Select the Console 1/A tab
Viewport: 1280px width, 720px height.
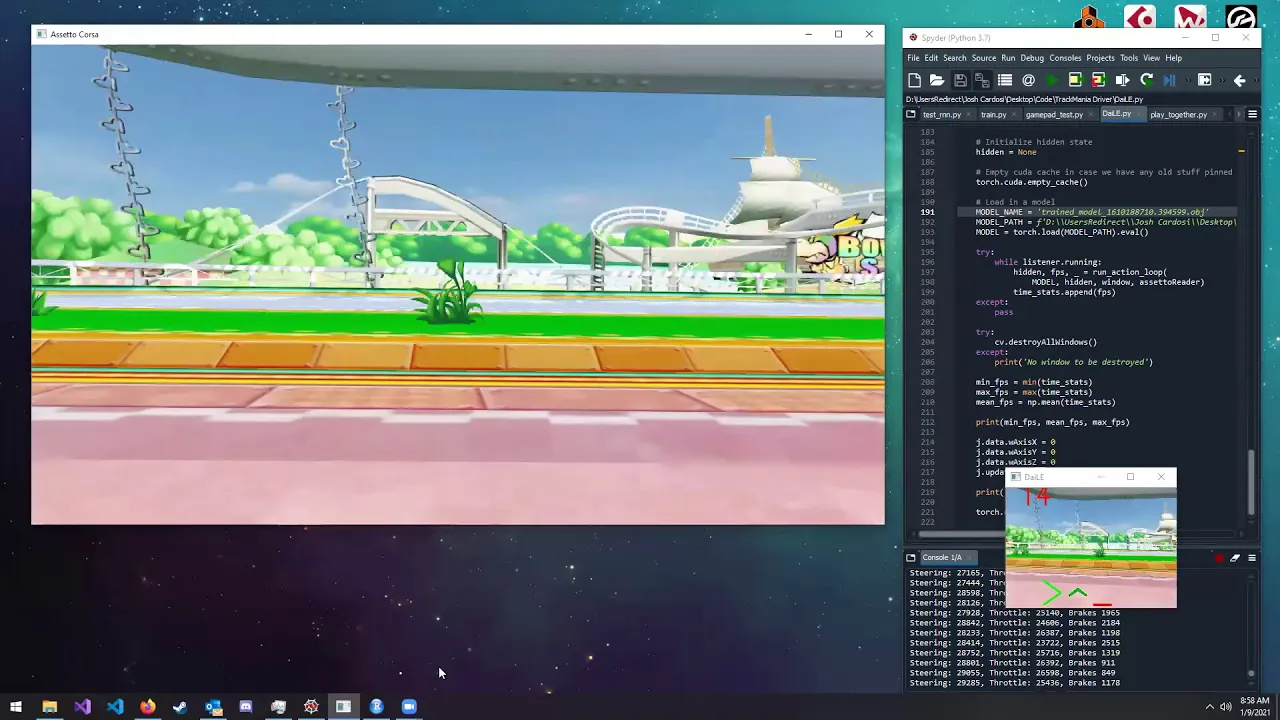[x=941, y=558]
